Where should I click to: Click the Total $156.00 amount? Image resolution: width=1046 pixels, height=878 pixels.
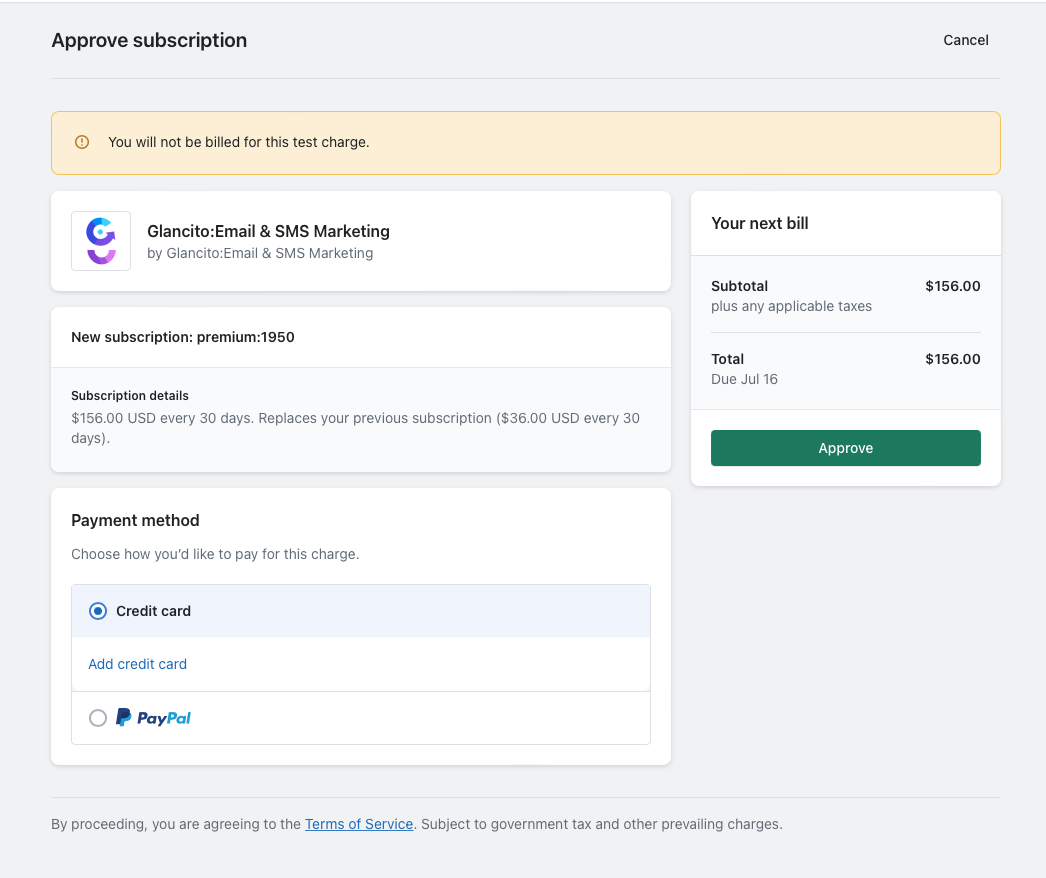[x=953, y=359]
